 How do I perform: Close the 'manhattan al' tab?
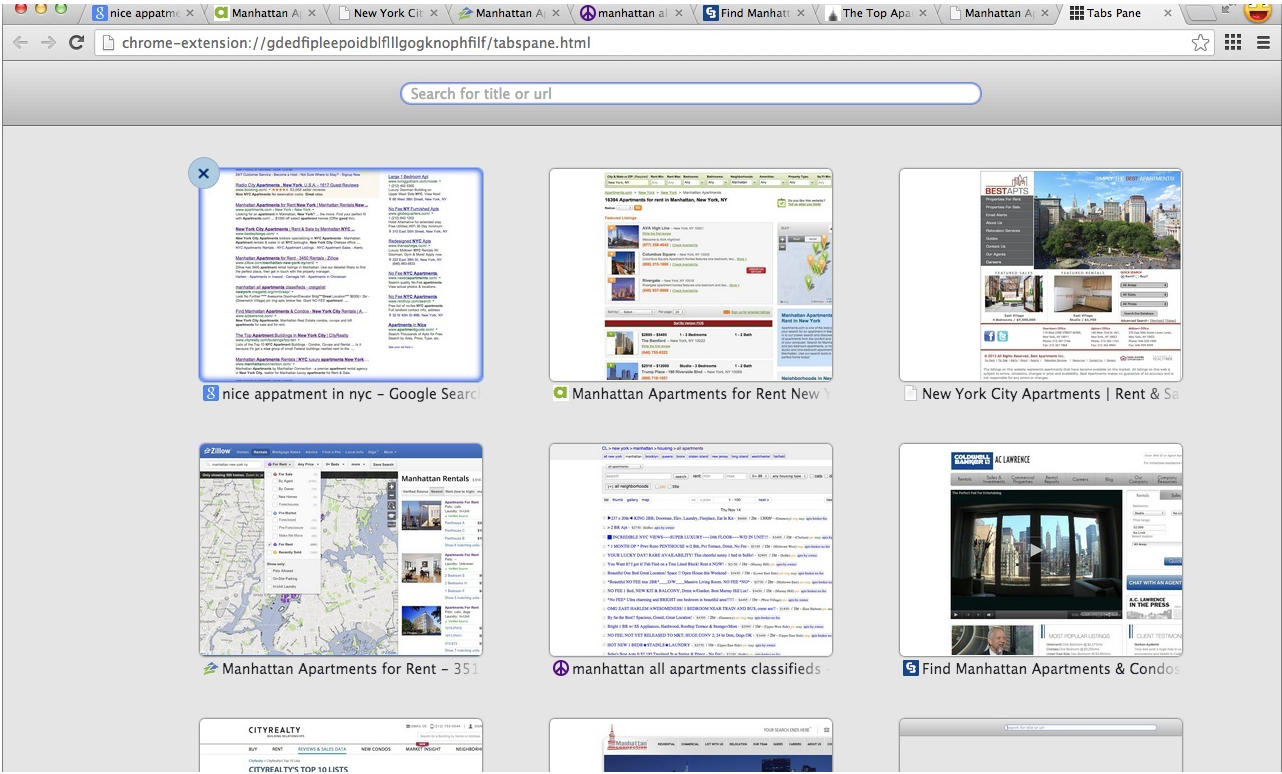pos(679,14)
